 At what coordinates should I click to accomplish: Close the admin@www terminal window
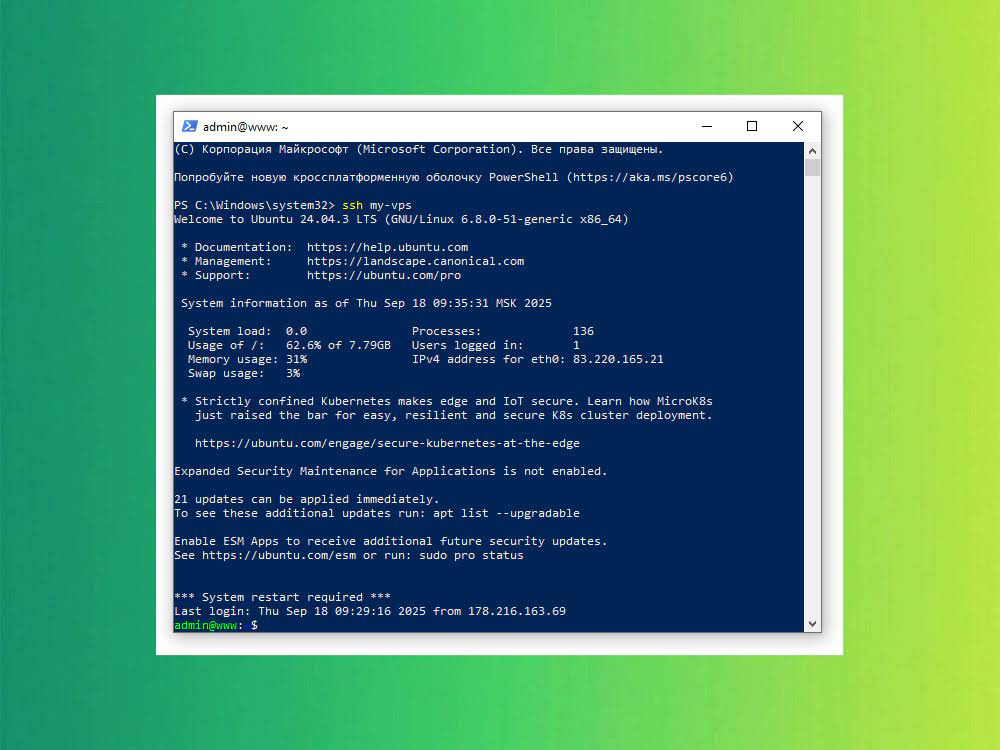point(798,126)
